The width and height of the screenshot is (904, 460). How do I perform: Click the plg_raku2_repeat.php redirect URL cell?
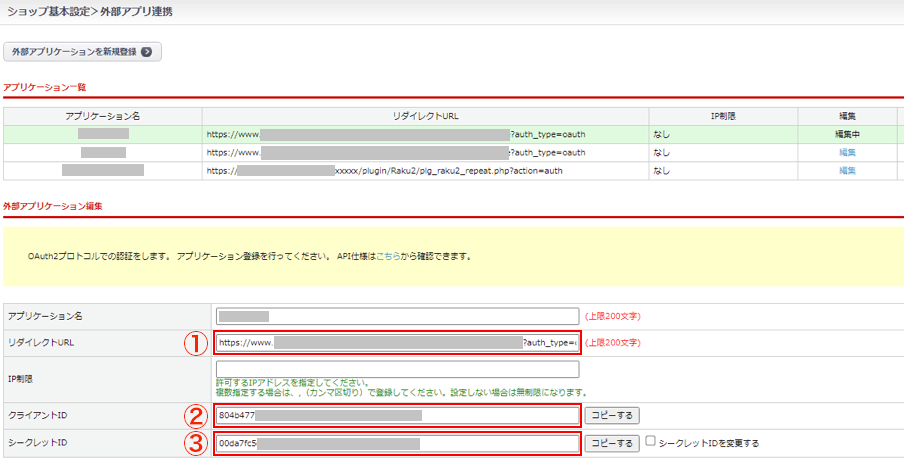pyautogui.click(x=425, y=171)
